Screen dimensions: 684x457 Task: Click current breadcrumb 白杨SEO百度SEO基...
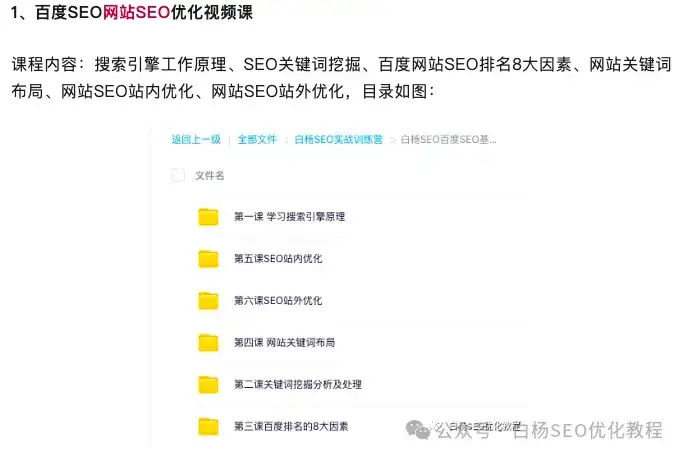448,140
